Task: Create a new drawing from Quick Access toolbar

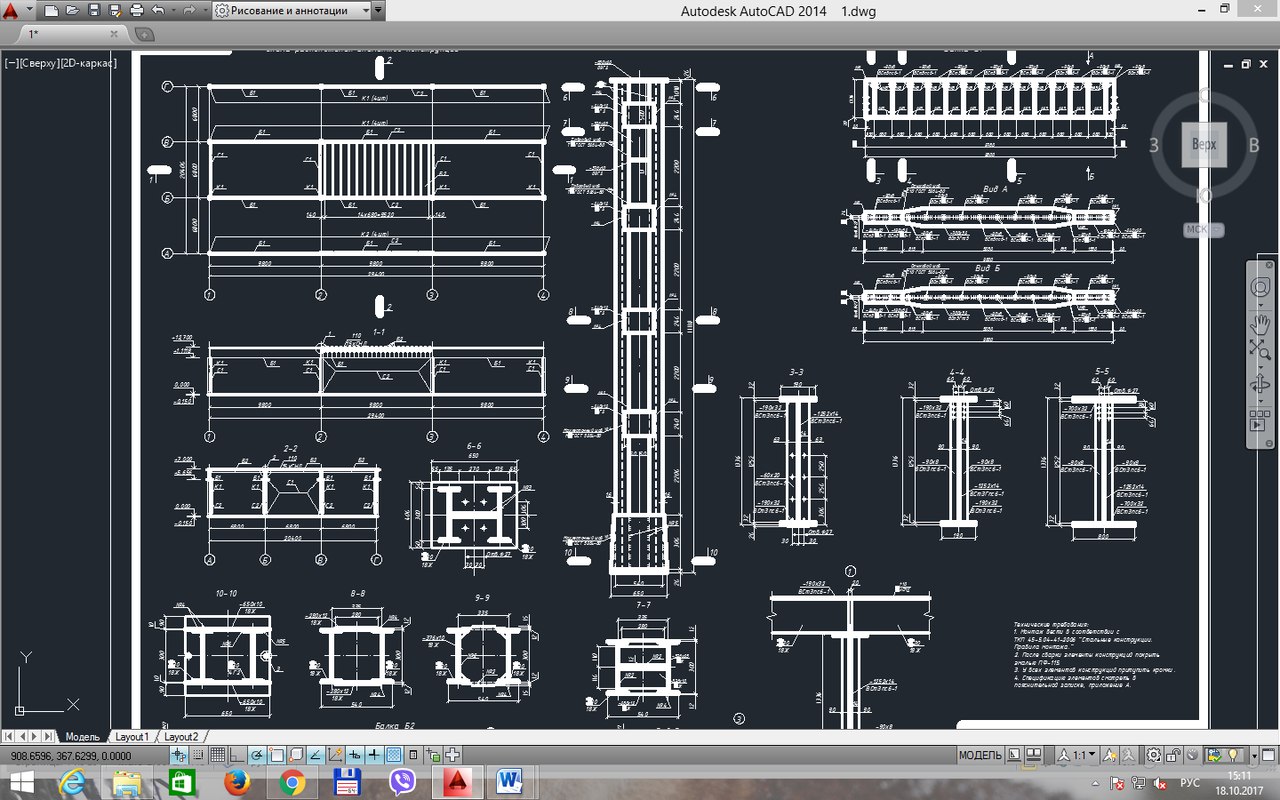Action: coord(51,11)
